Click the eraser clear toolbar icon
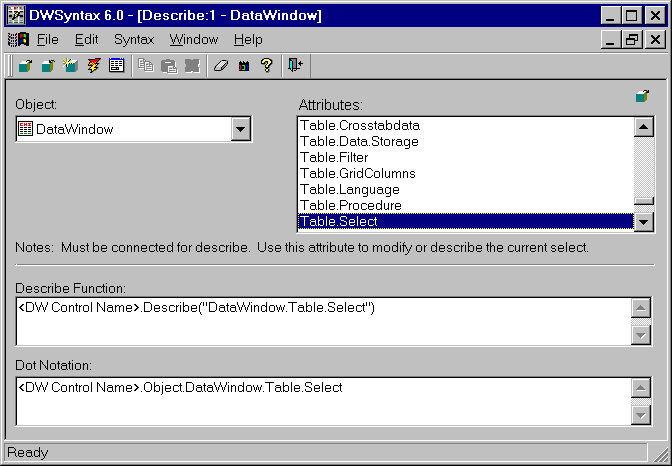The width and height of the screenshot is (672, 466). [x=221, y=66]
